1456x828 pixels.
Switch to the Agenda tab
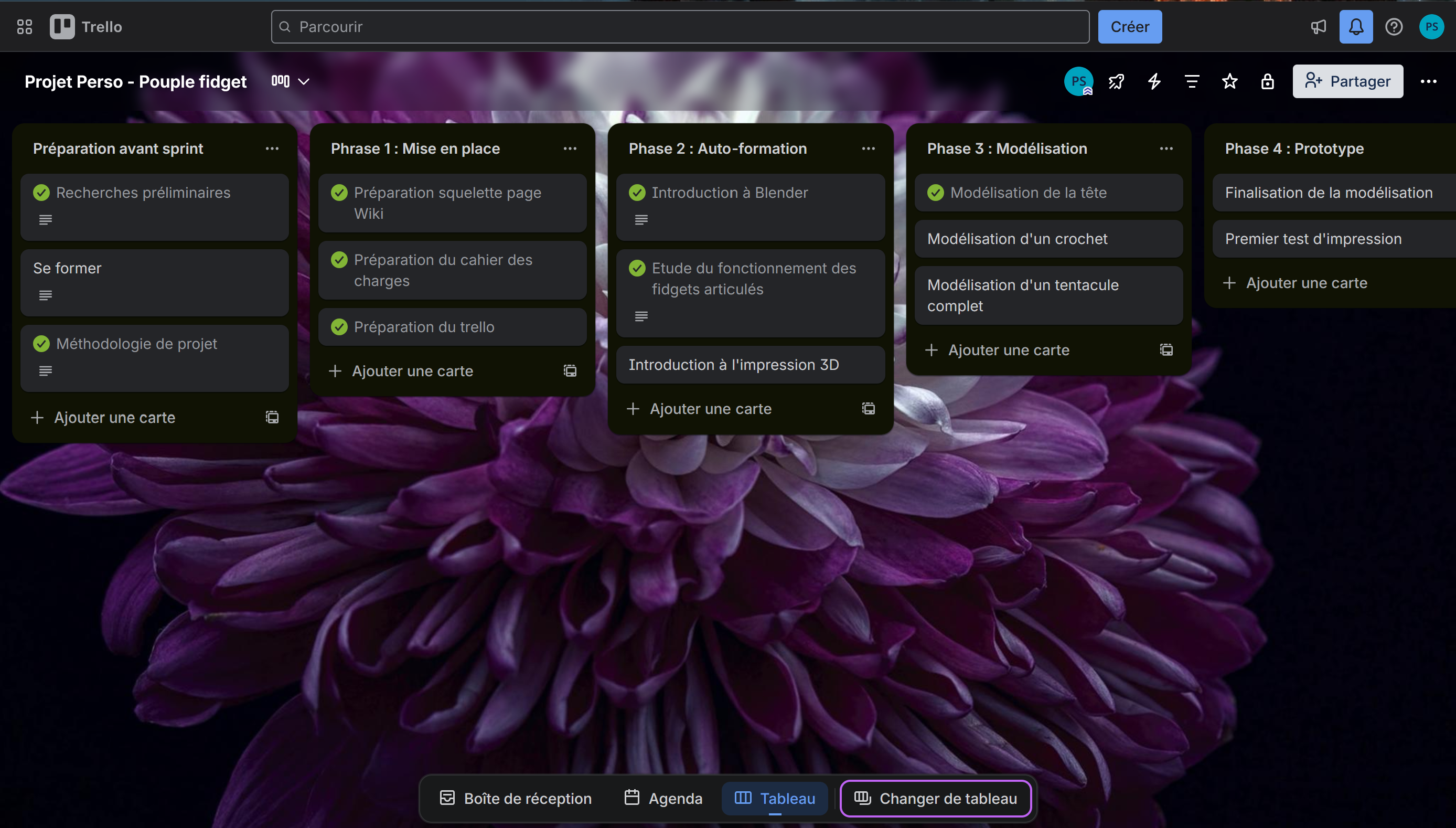[x=663, y=798]
